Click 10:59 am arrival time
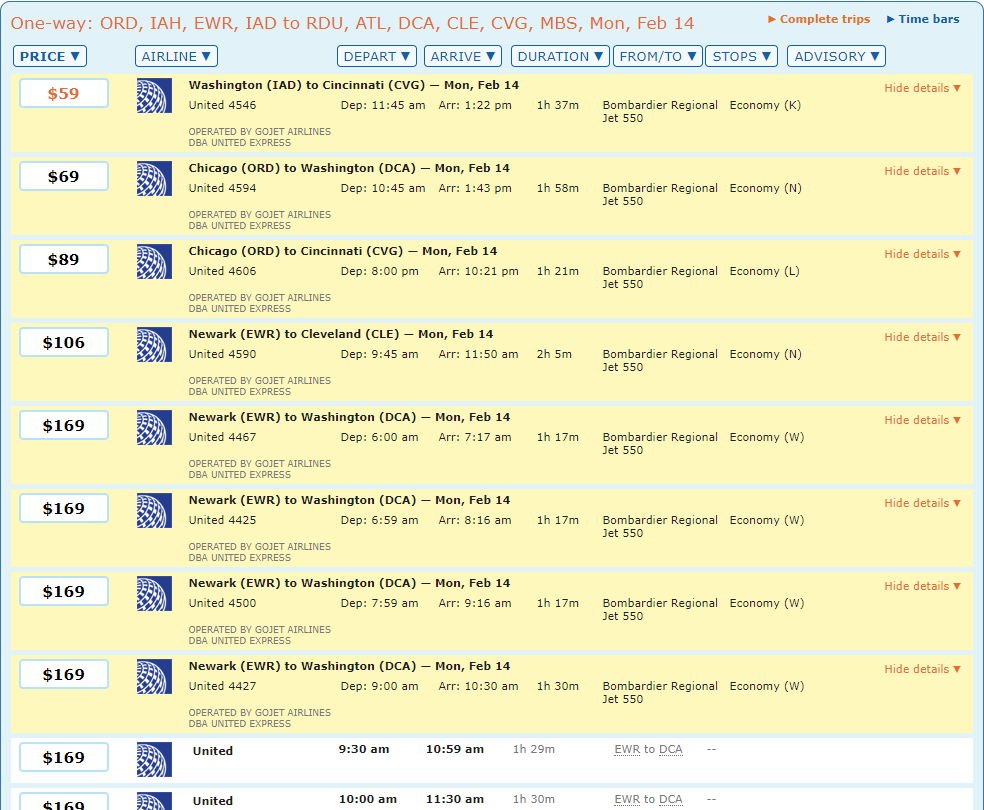This screenshot has width=984, height=810. click(455, 749)
